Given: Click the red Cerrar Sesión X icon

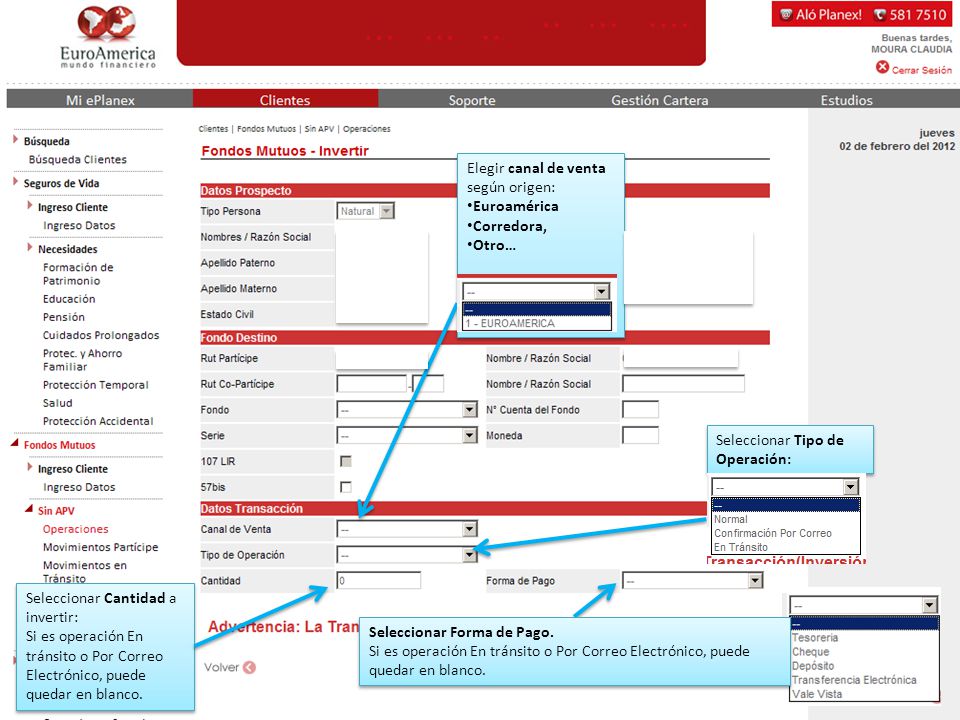Looking at the screenshot, I should pos(882,67).
